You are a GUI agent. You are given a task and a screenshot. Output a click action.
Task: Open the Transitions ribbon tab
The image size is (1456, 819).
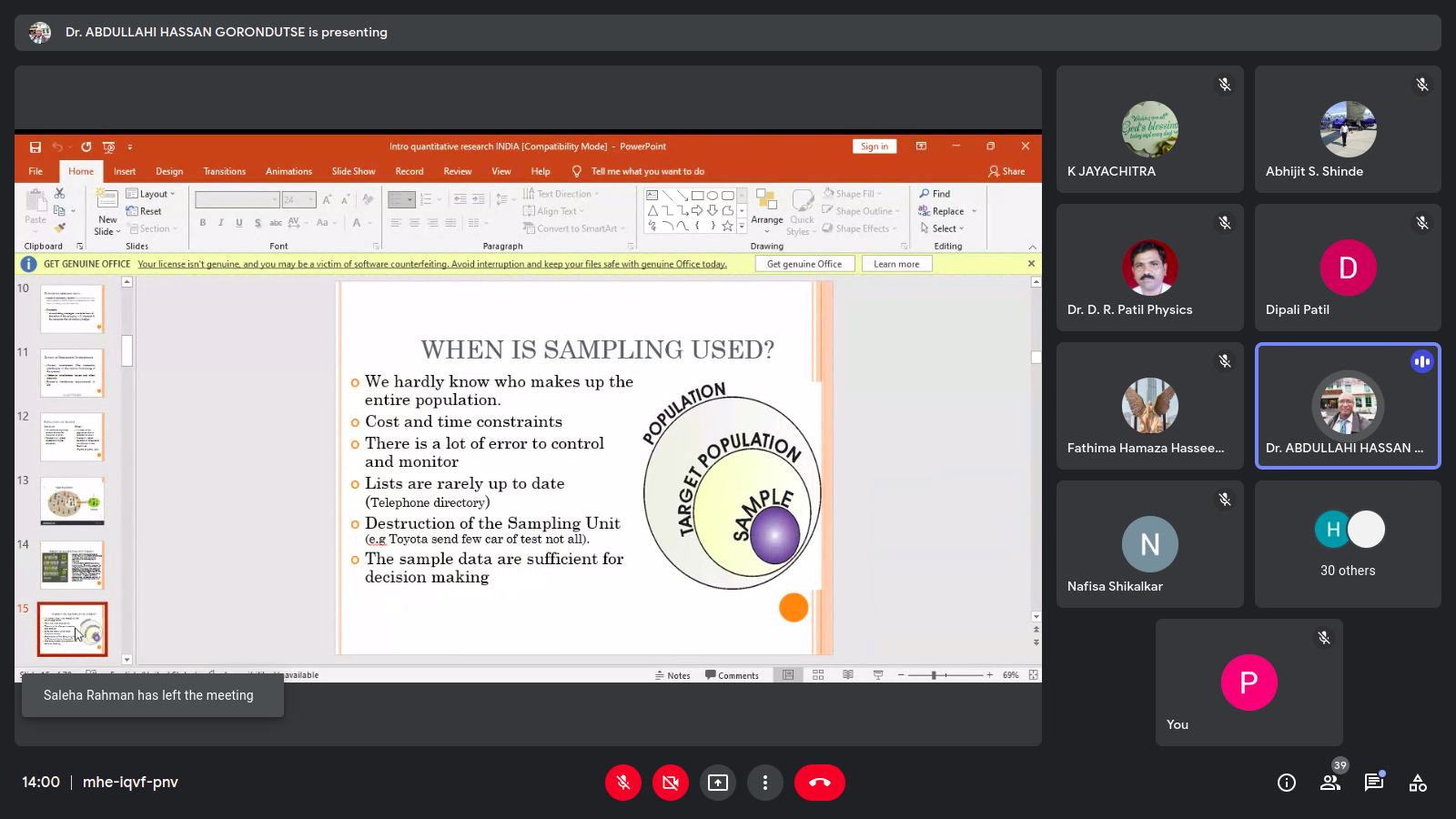[225, 171]
